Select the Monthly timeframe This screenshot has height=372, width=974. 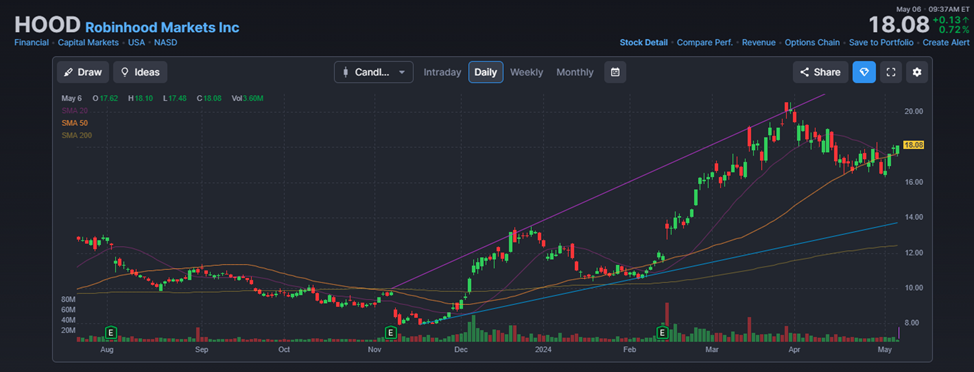click(575, 72)
